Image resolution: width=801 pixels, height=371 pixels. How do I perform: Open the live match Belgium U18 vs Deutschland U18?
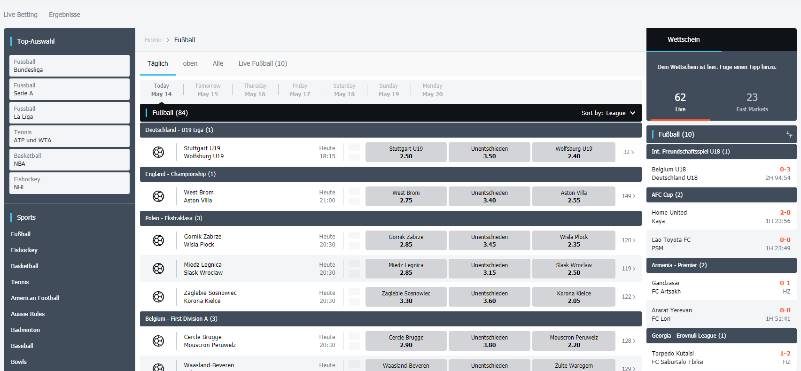(x=721, y=173)
